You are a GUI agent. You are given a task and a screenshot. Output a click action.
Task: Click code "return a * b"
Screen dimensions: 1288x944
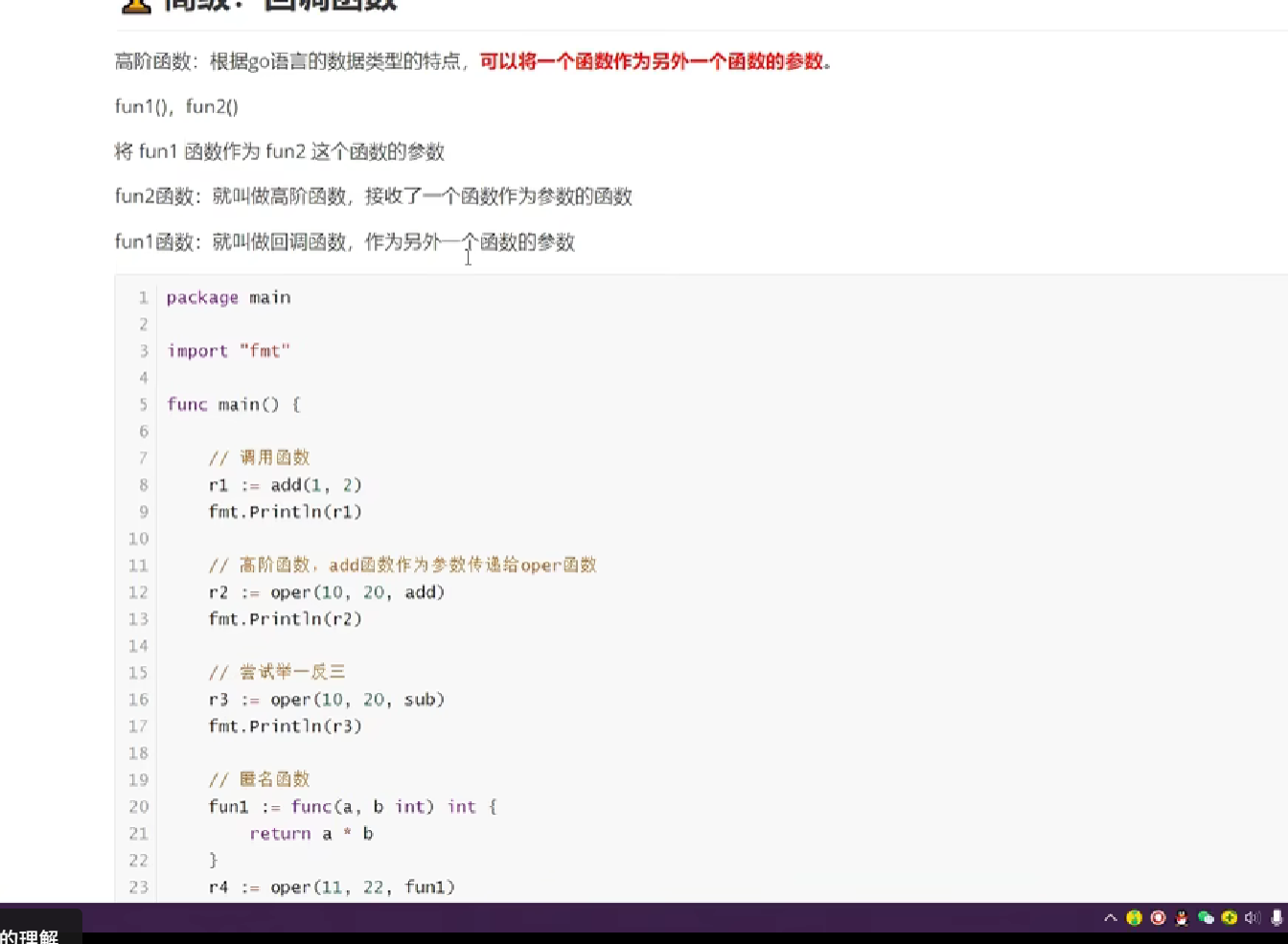(311, 834)
